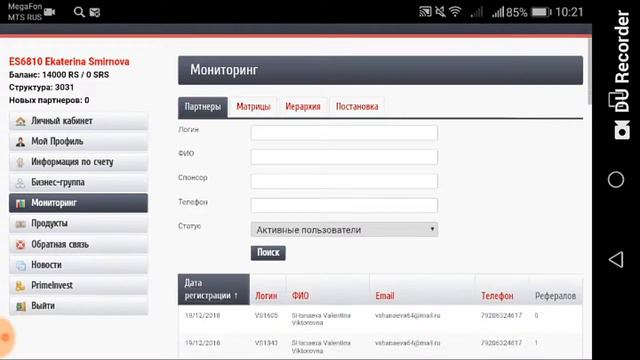Screen dimensions: 640x360
Task: Click ES6810 Ekaterina Smirnova user name
Action: pyautogui.click(x=69, y=62)
